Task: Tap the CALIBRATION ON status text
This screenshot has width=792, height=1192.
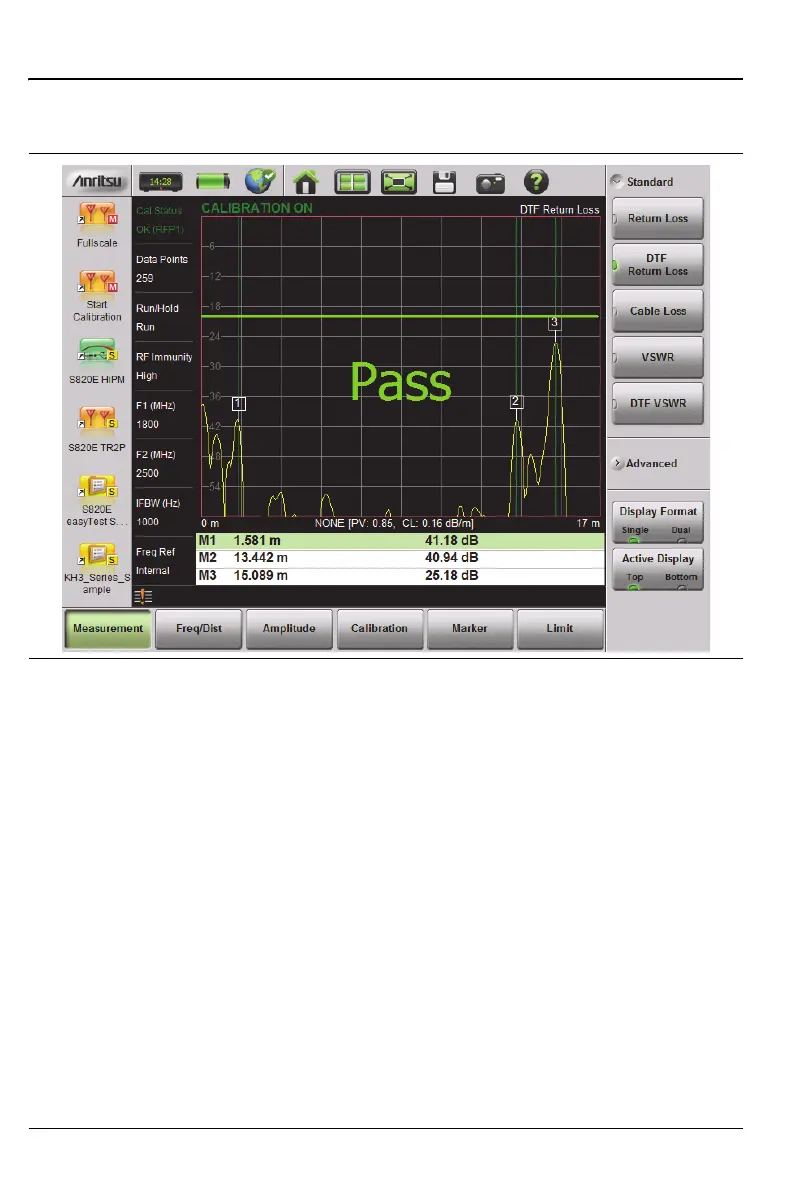Action: click(x=257, y=208)
